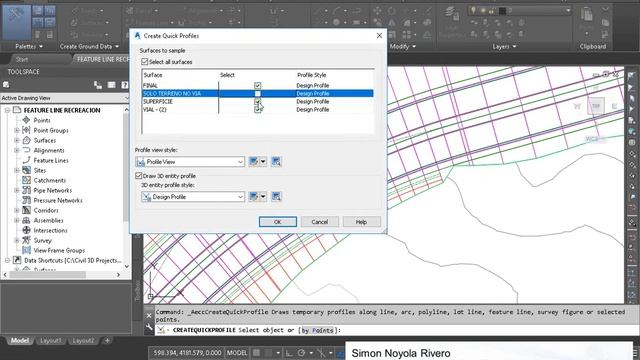Screen dimensions: 640x360
Task: Switch to the Model layout tab
Action: [x=19, y=340]
